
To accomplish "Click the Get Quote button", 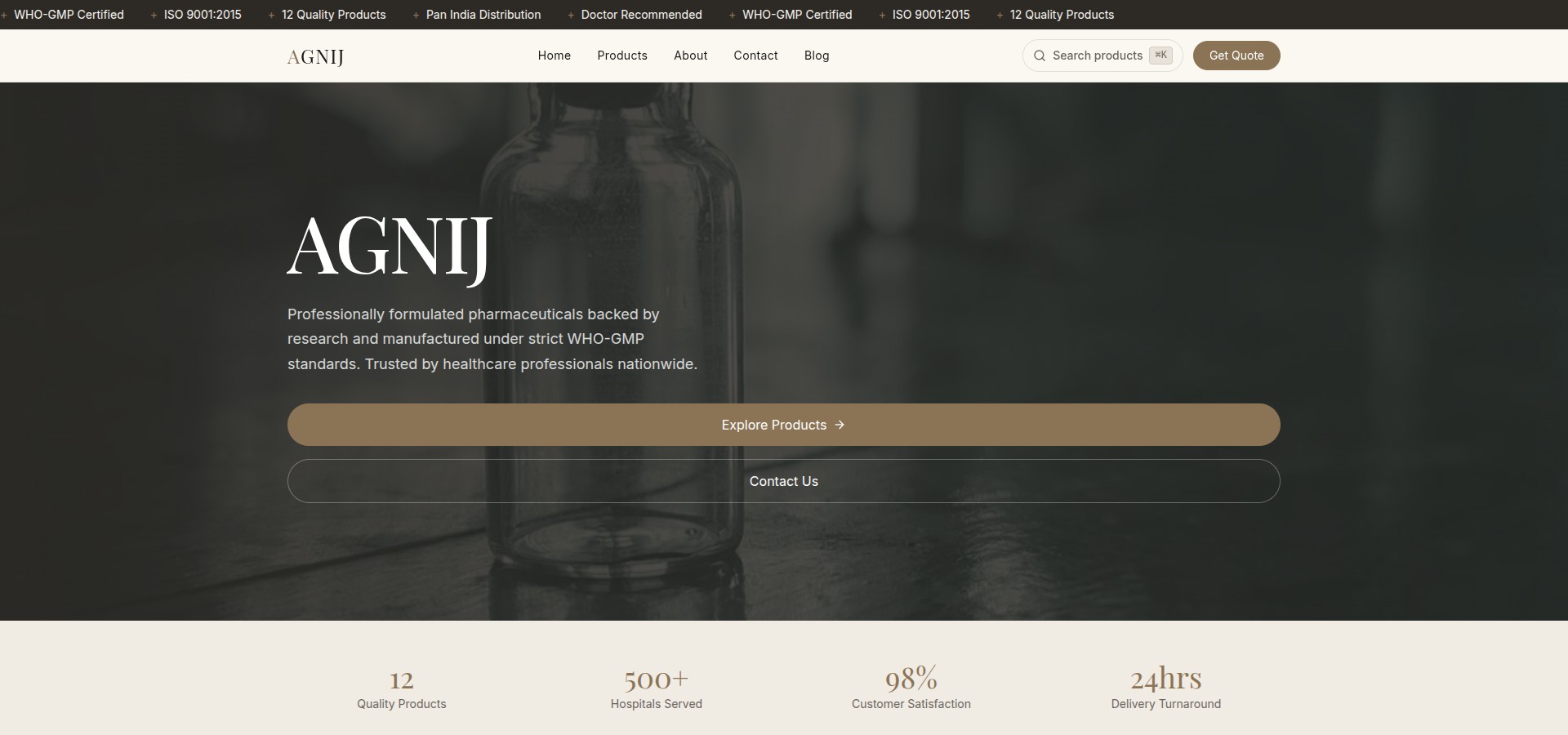I will coord(1236,56).
